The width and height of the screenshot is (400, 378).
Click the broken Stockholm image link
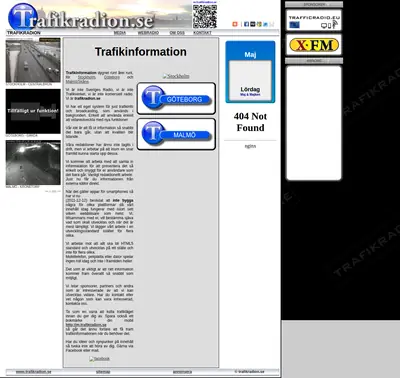(x=176, y=76)
